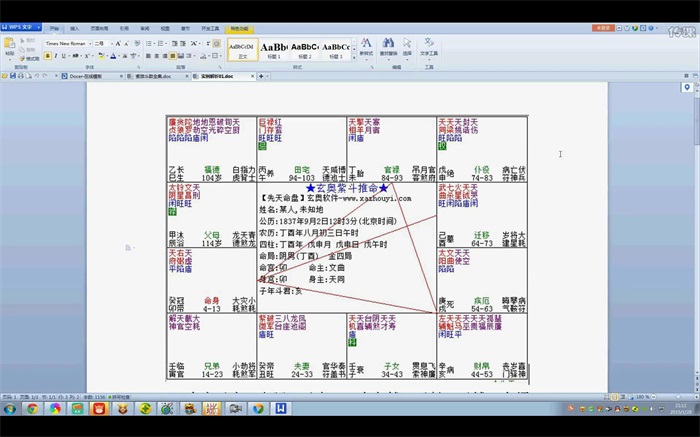Click the orange login button
700x437 pixels.
(603, 28)
